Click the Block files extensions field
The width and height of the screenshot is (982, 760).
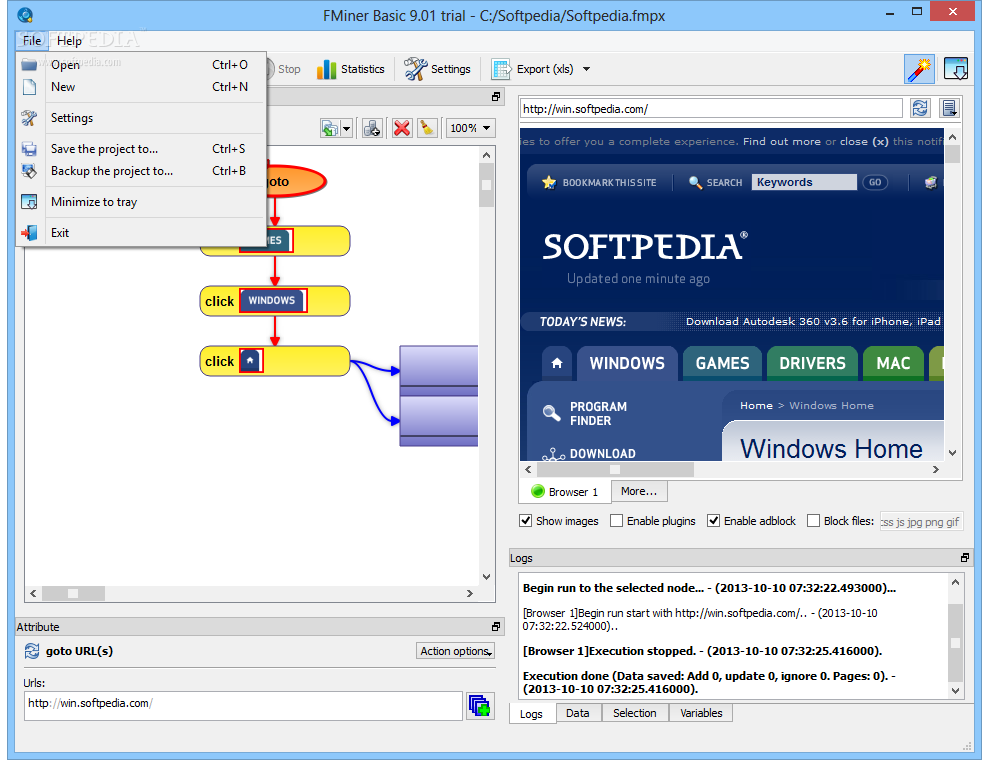[921, 521]
